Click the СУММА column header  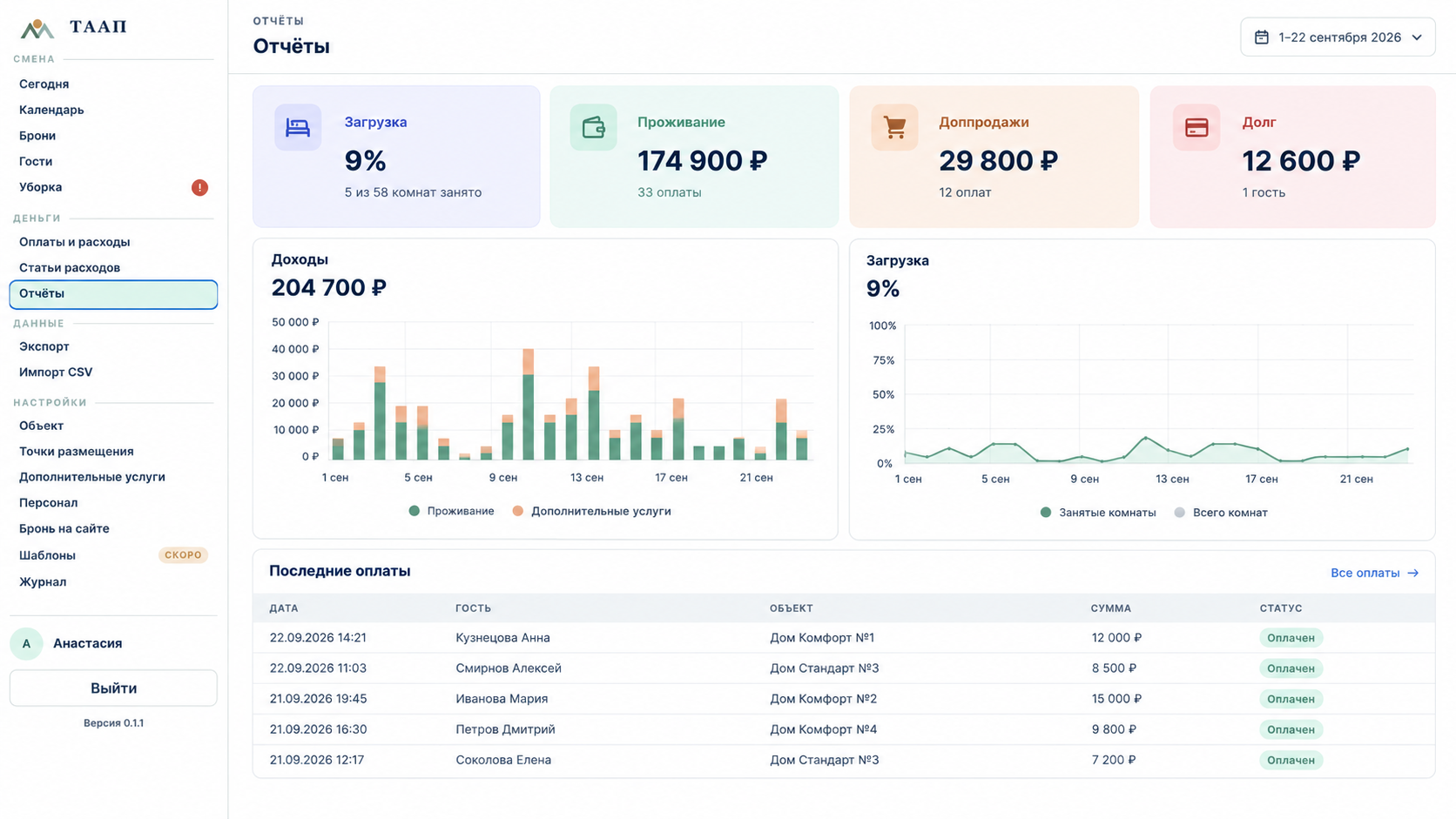pos(1111,608)
